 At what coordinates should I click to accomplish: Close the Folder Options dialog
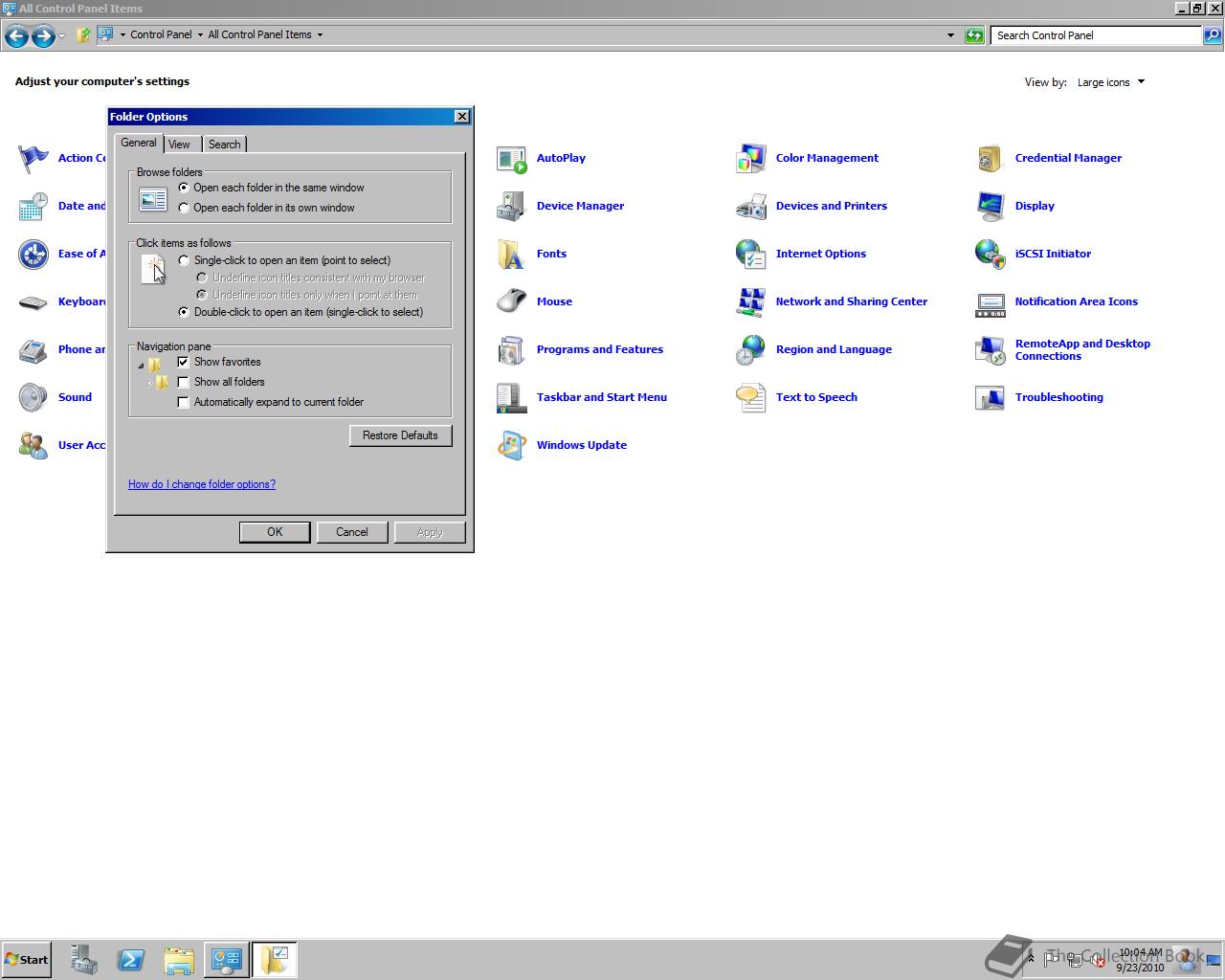tap(462, 117)
